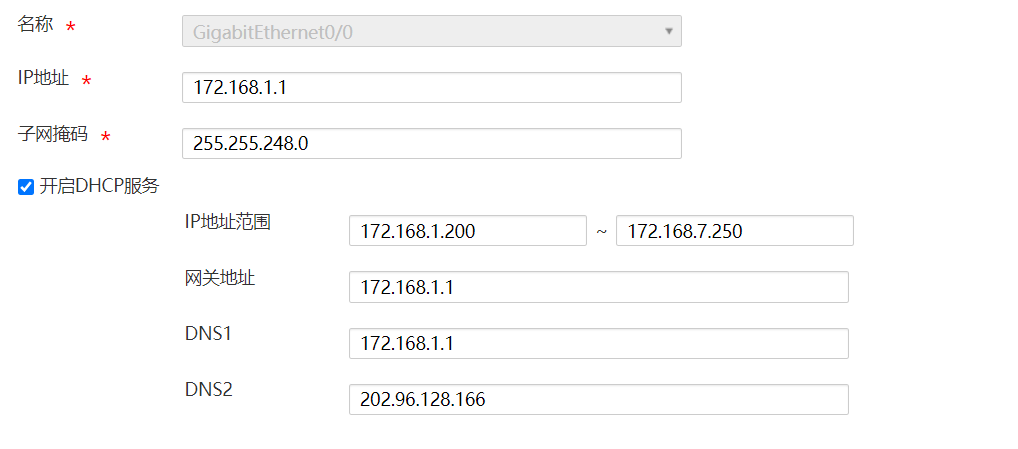The image size is (1018, 449).
Task: Click the arrow on the 名称 dropdown
Action: point(668,31)
